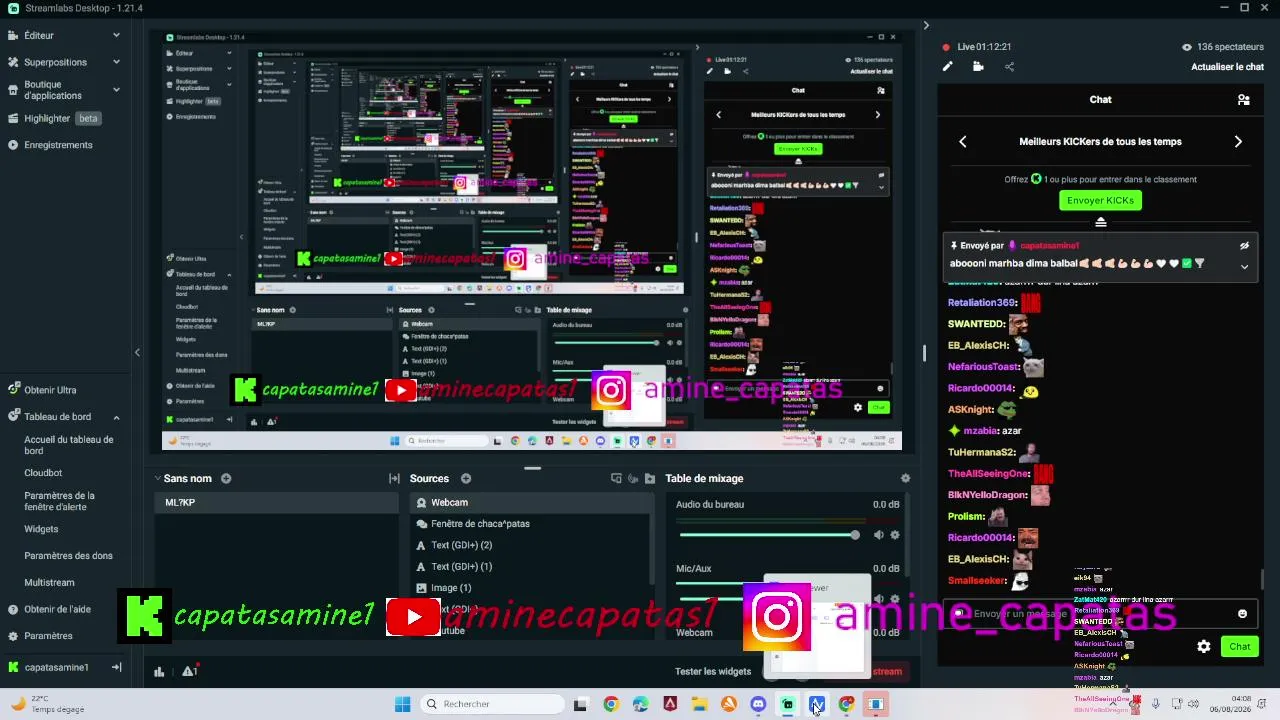
Task: Open File Explorer from the taskbar
Action: pyautogui.click(x=699, y=704)
